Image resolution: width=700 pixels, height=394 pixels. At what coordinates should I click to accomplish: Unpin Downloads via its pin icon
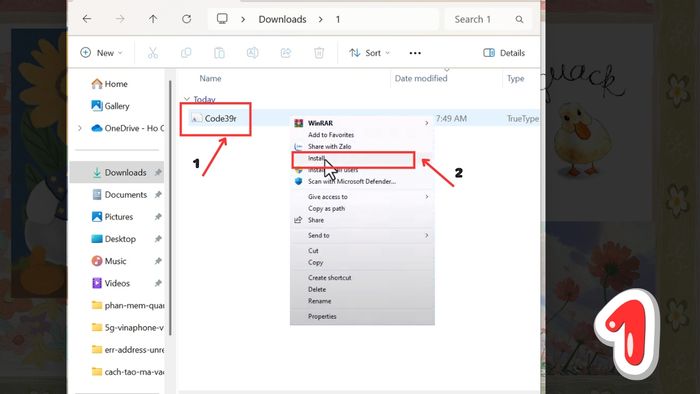click(x=158, y=173)
